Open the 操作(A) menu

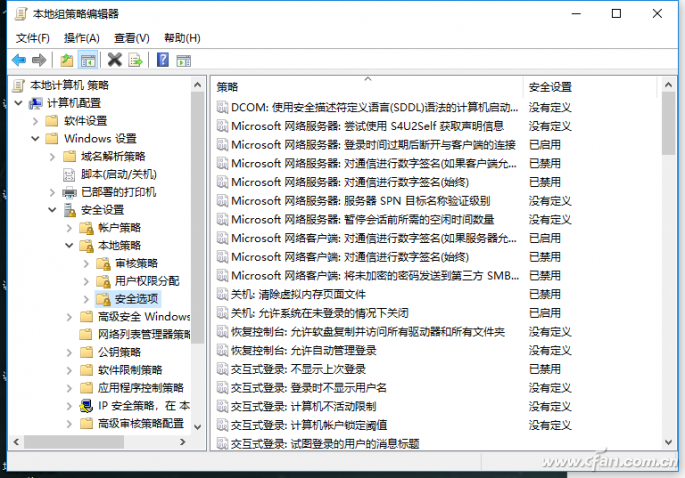[82, 38]
